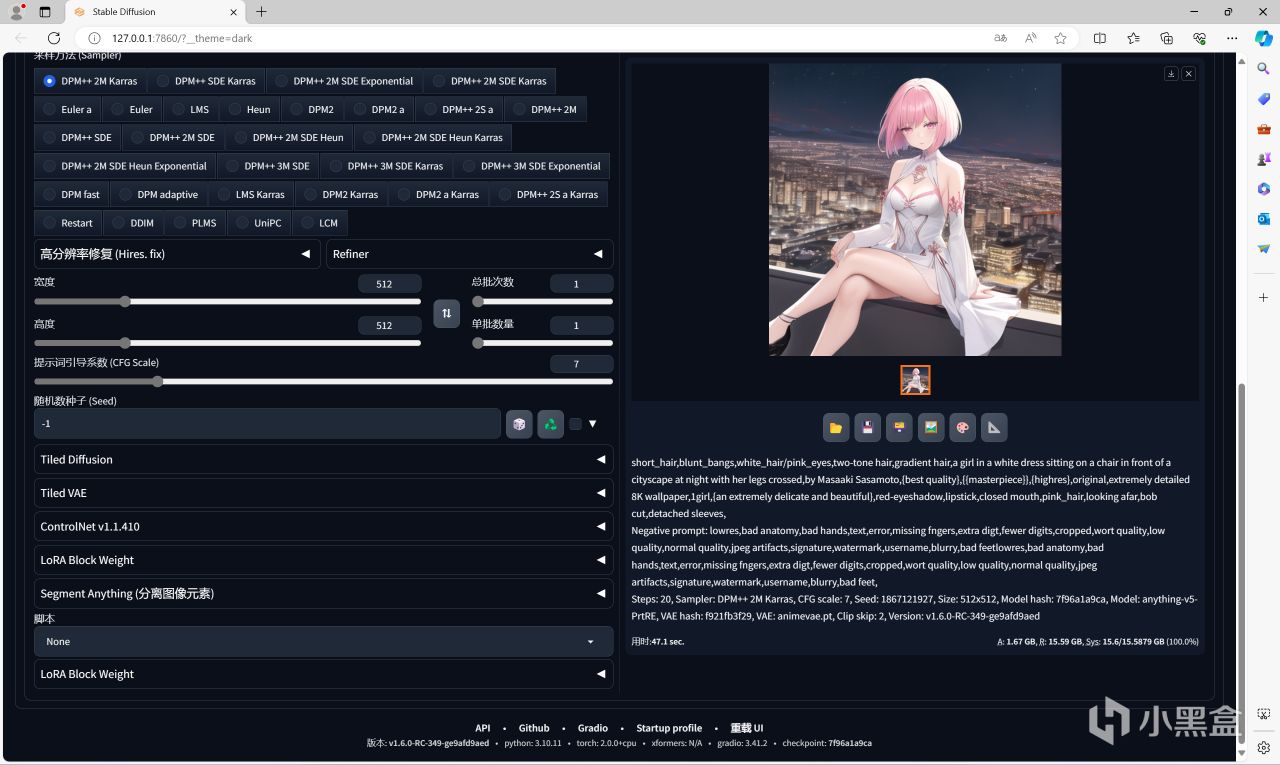Randomize seed with the dice button

pos(519,424)
